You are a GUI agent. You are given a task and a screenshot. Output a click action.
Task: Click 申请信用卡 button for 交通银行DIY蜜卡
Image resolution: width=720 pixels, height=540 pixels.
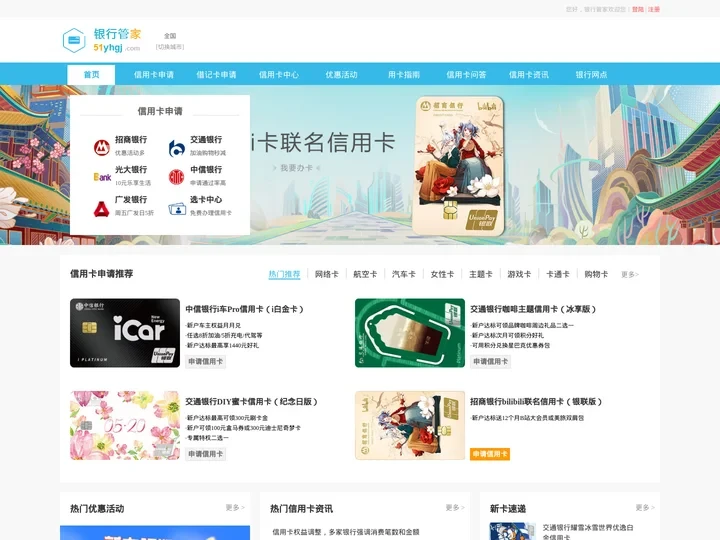206,454
